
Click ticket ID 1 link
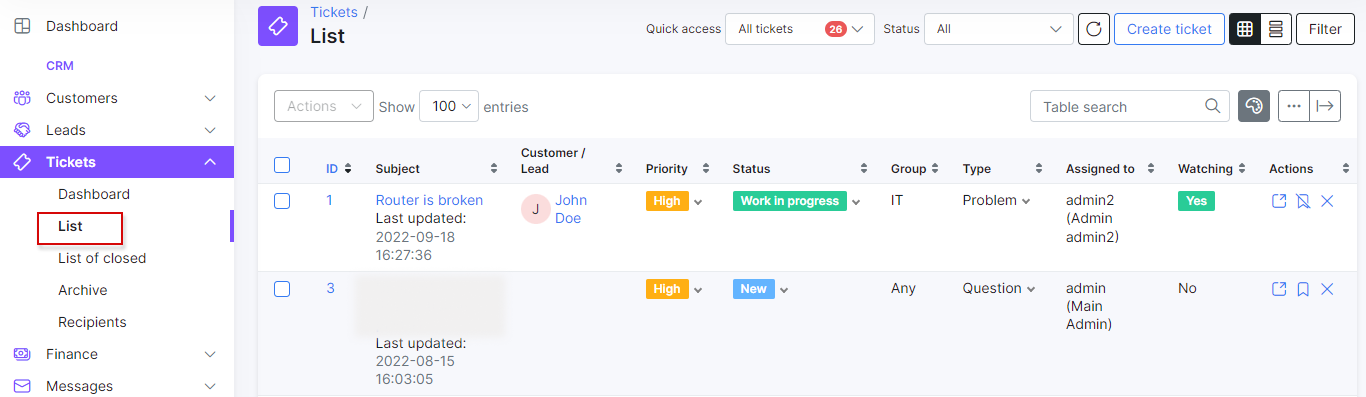coord(329,200)
